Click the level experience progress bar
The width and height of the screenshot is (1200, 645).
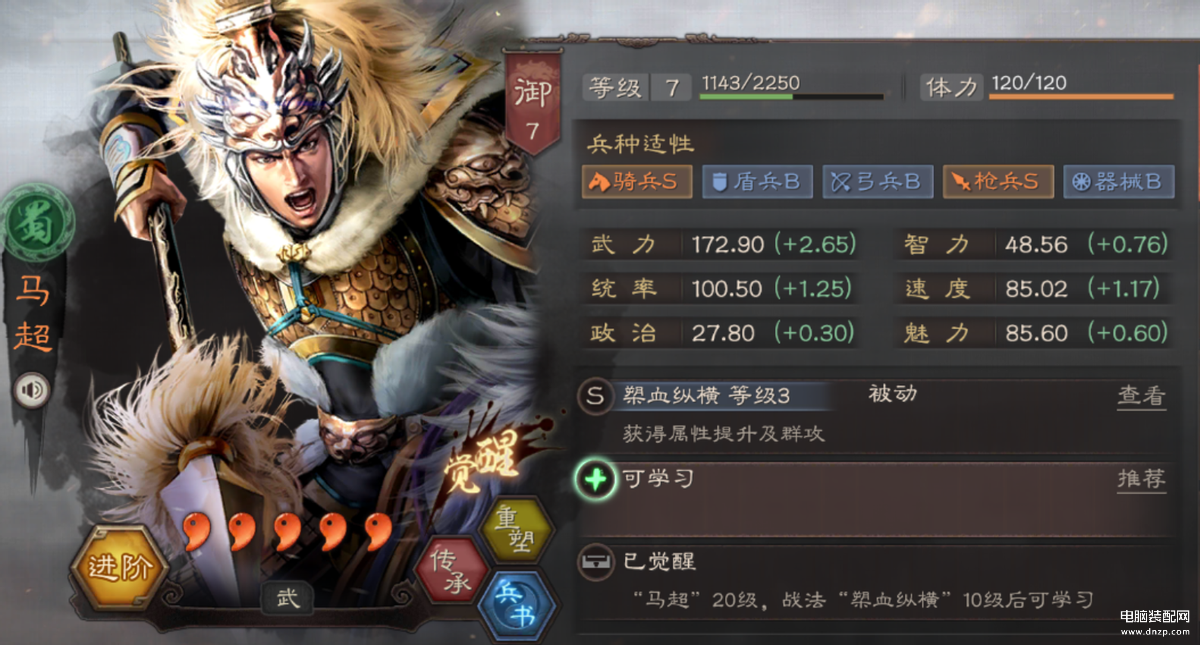pos(791,98)
